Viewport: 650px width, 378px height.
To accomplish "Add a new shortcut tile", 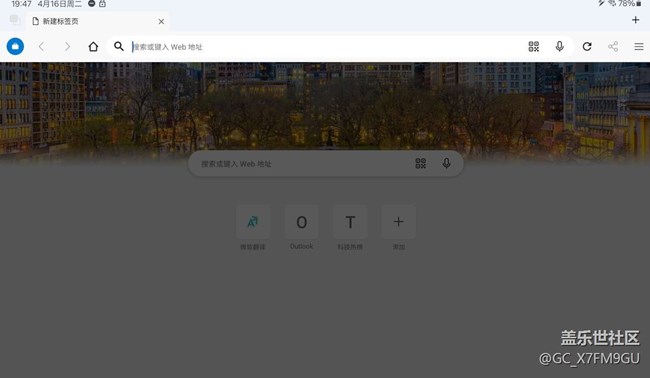I will pyautogui.click(x=398, y=222).
